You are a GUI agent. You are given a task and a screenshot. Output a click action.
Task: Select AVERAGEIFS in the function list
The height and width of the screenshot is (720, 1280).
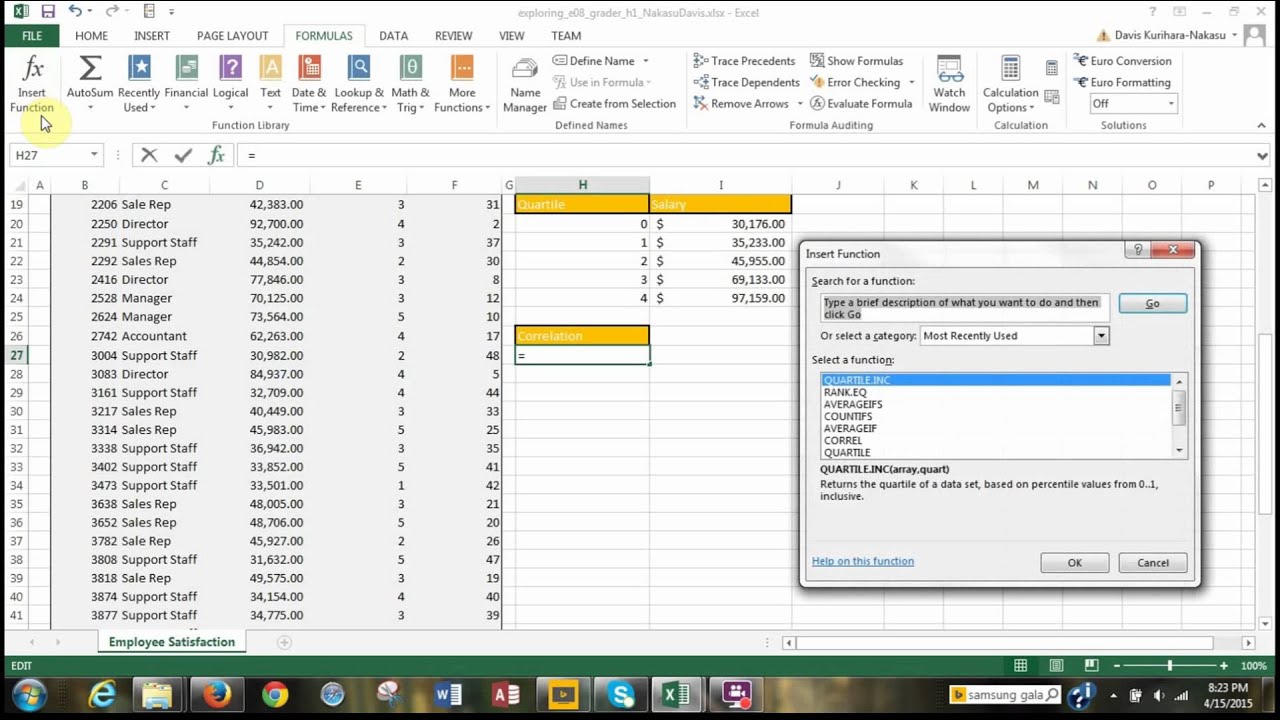tap(853, 404)
